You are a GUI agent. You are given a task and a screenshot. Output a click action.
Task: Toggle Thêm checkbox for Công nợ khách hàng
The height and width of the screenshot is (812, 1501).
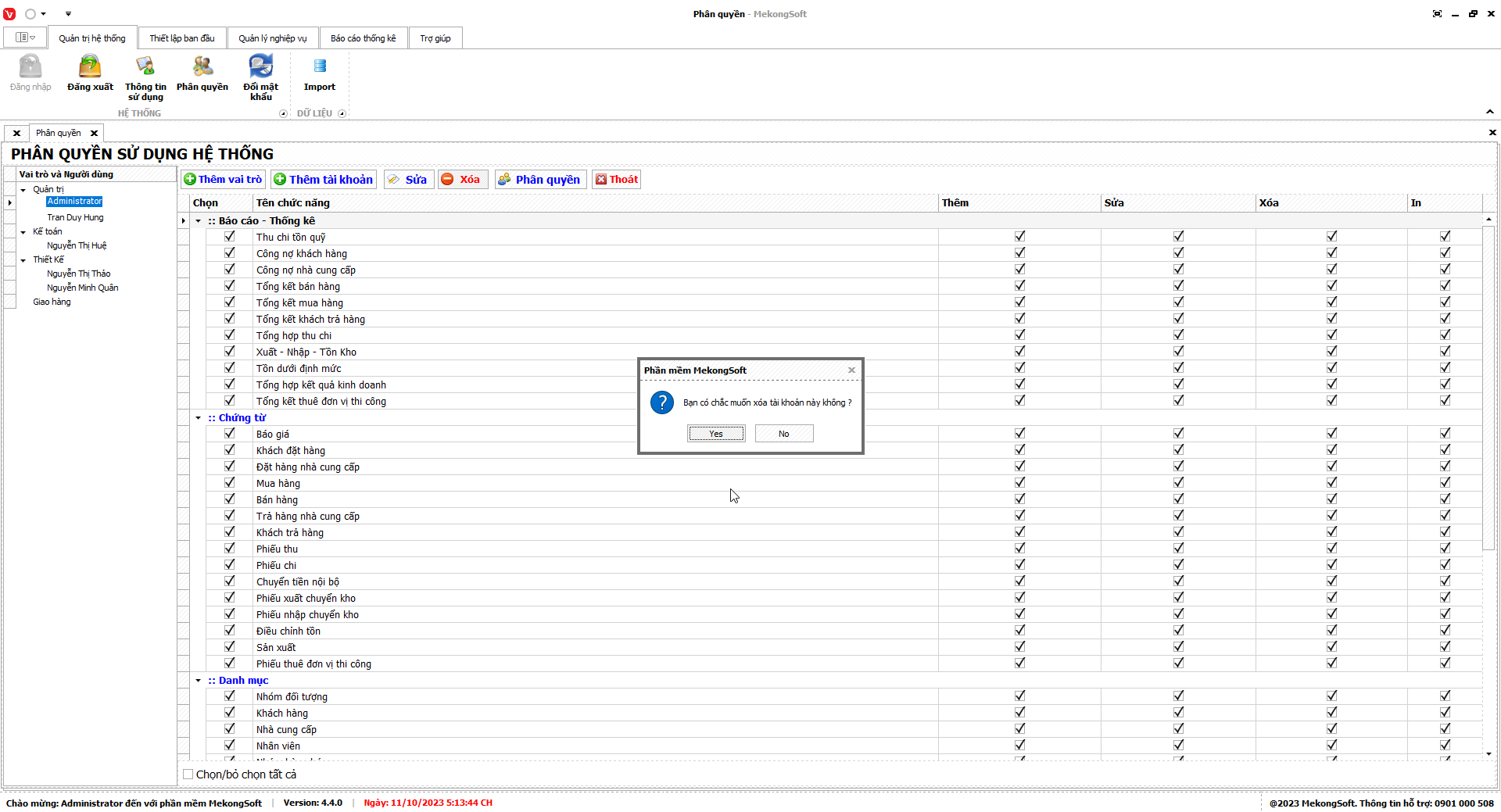1020,252
